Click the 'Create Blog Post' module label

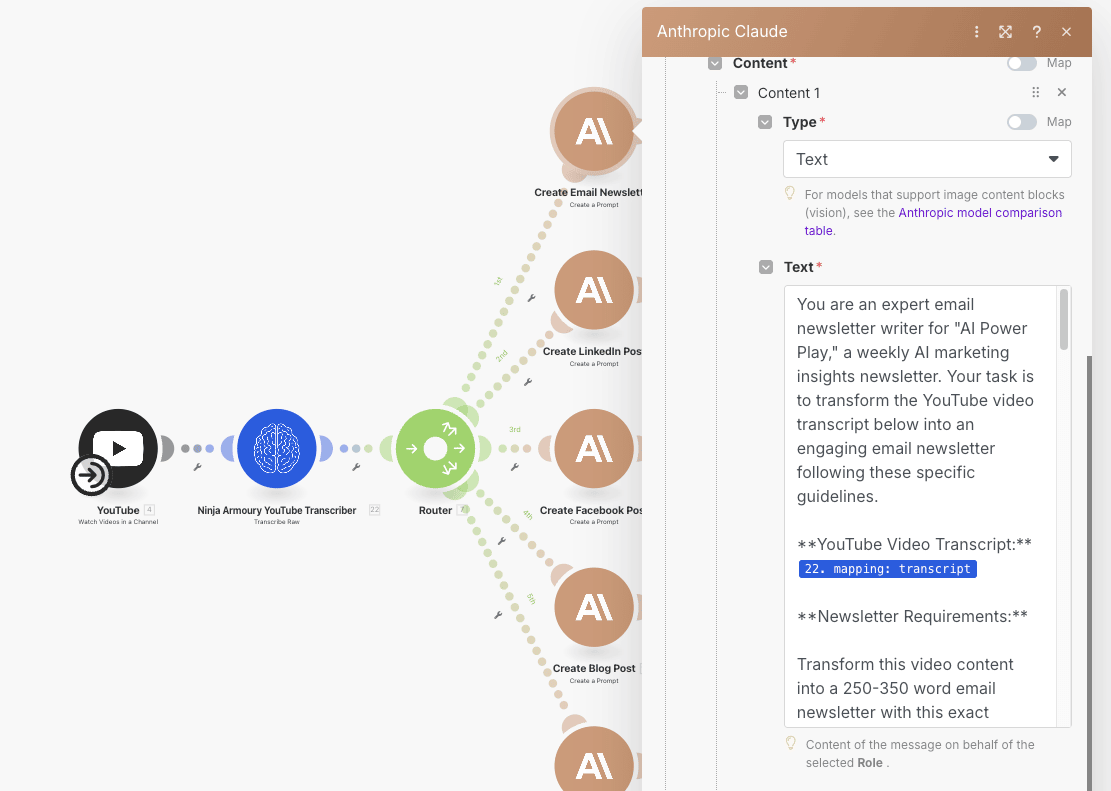pos(594,668)
